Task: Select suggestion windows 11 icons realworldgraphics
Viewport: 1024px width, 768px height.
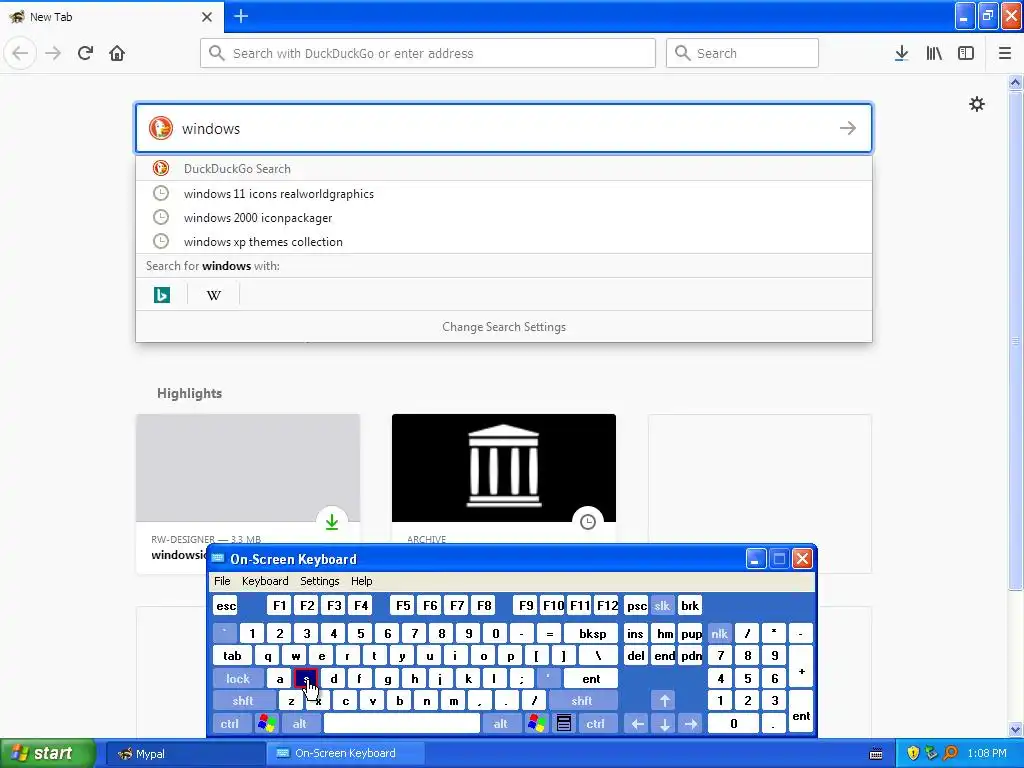Action: [504, 193]
